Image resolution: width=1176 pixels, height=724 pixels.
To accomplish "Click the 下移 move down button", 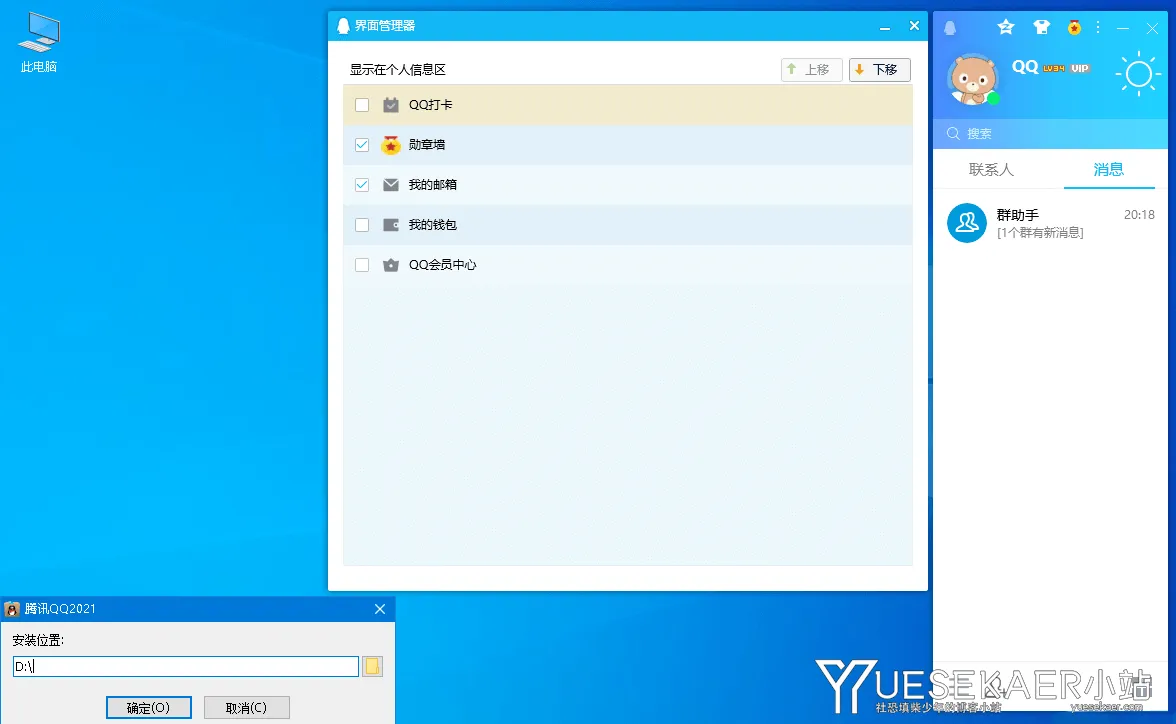I will 879,69.
